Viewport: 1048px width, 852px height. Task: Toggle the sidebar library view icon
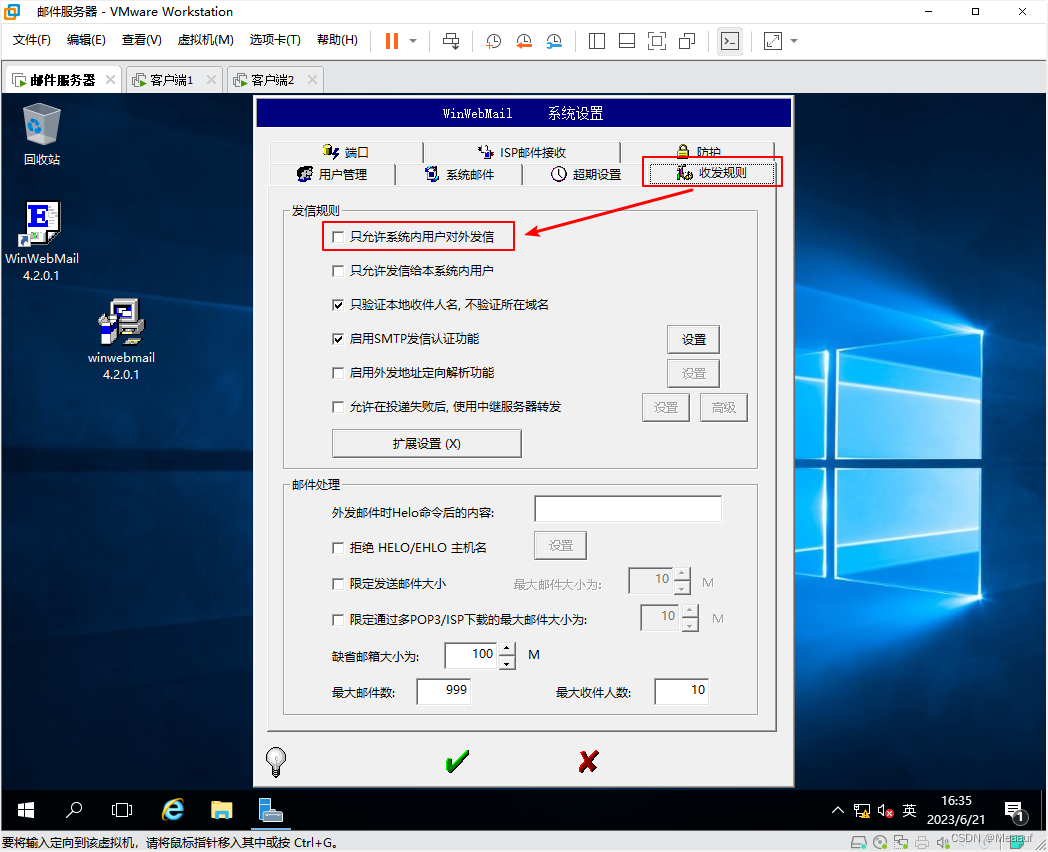pyautogui.click(x=597, y=41)
